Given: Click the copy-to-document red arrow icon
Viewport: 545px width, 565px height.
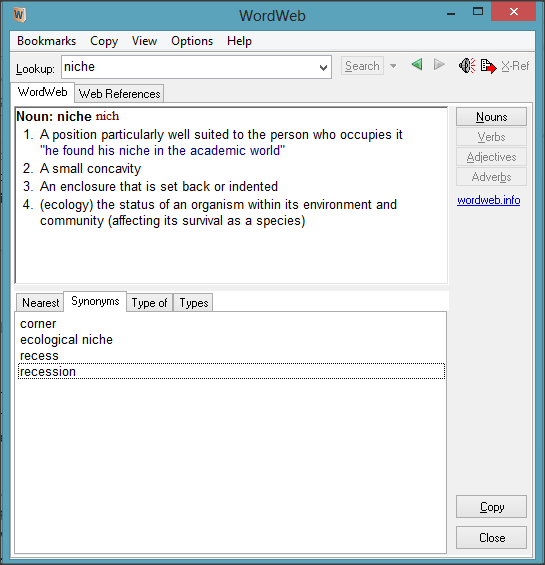Looking at the screenshot, I should tap(488, 66).
